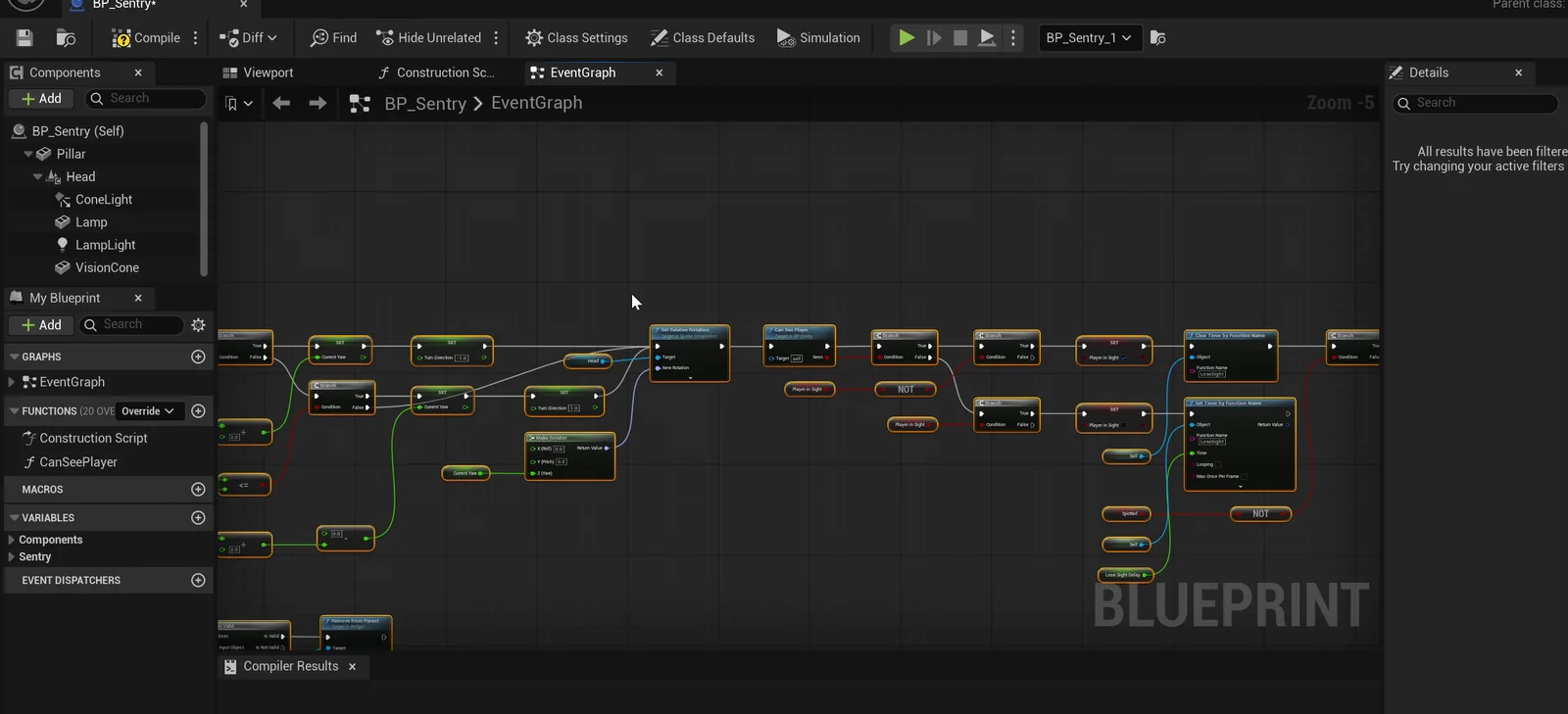This screenshot has height=714, width=1568.
Task: Focus the My Blueprint search field
Action: pyautogui.click(x=131, y=325)
